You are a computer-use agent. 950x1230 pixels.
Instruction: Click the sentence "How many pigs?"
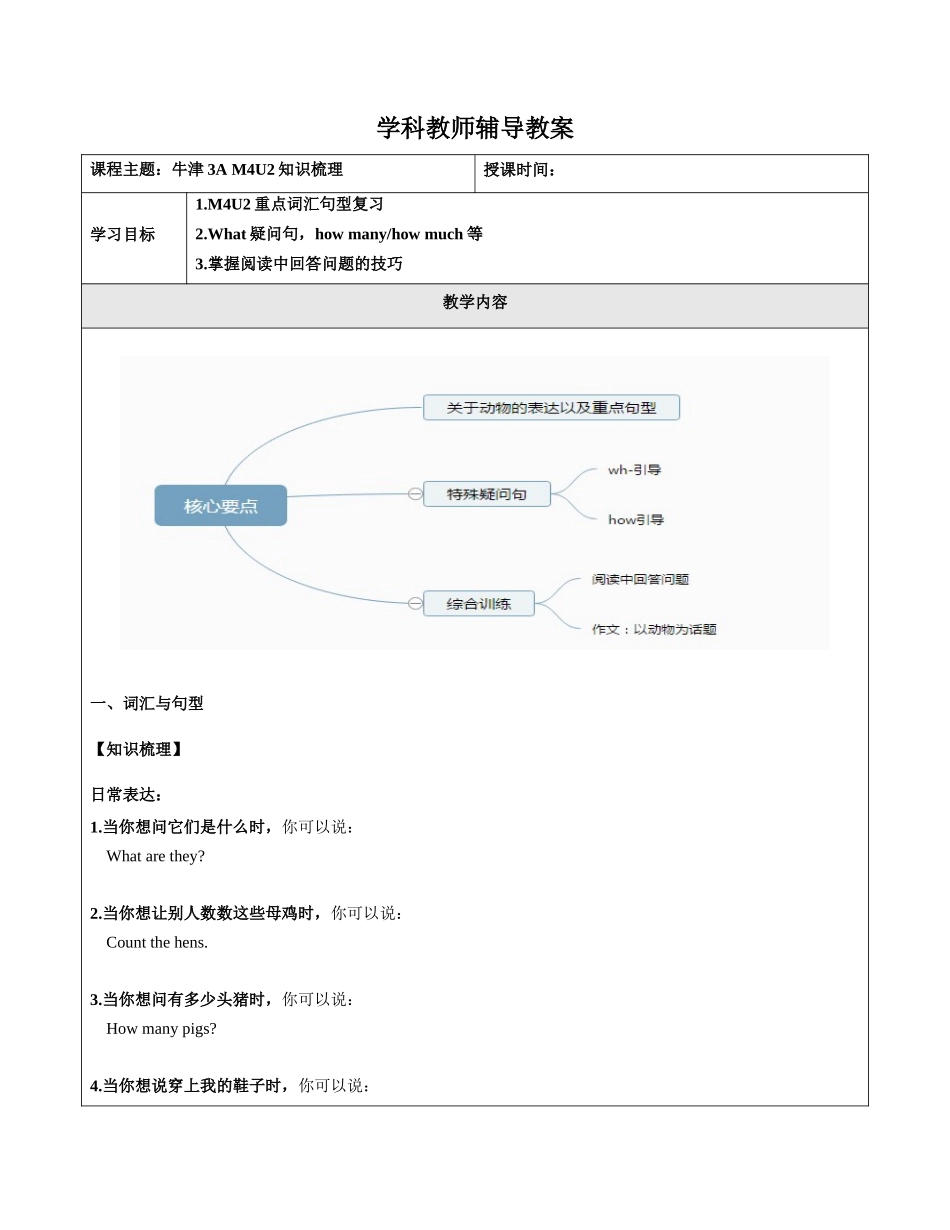coord(161,1028)
